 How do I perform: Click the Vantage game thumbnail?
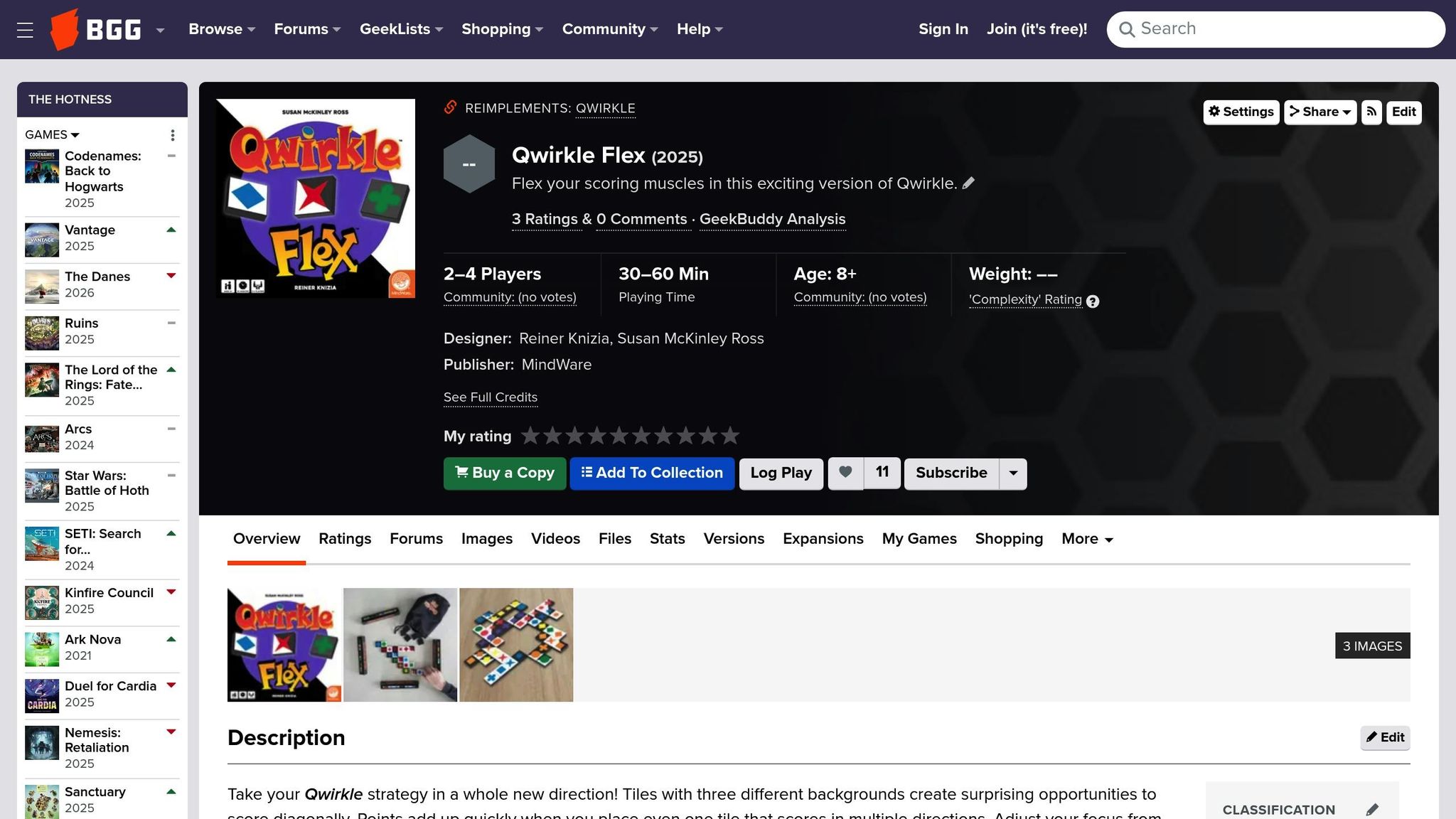42,240
